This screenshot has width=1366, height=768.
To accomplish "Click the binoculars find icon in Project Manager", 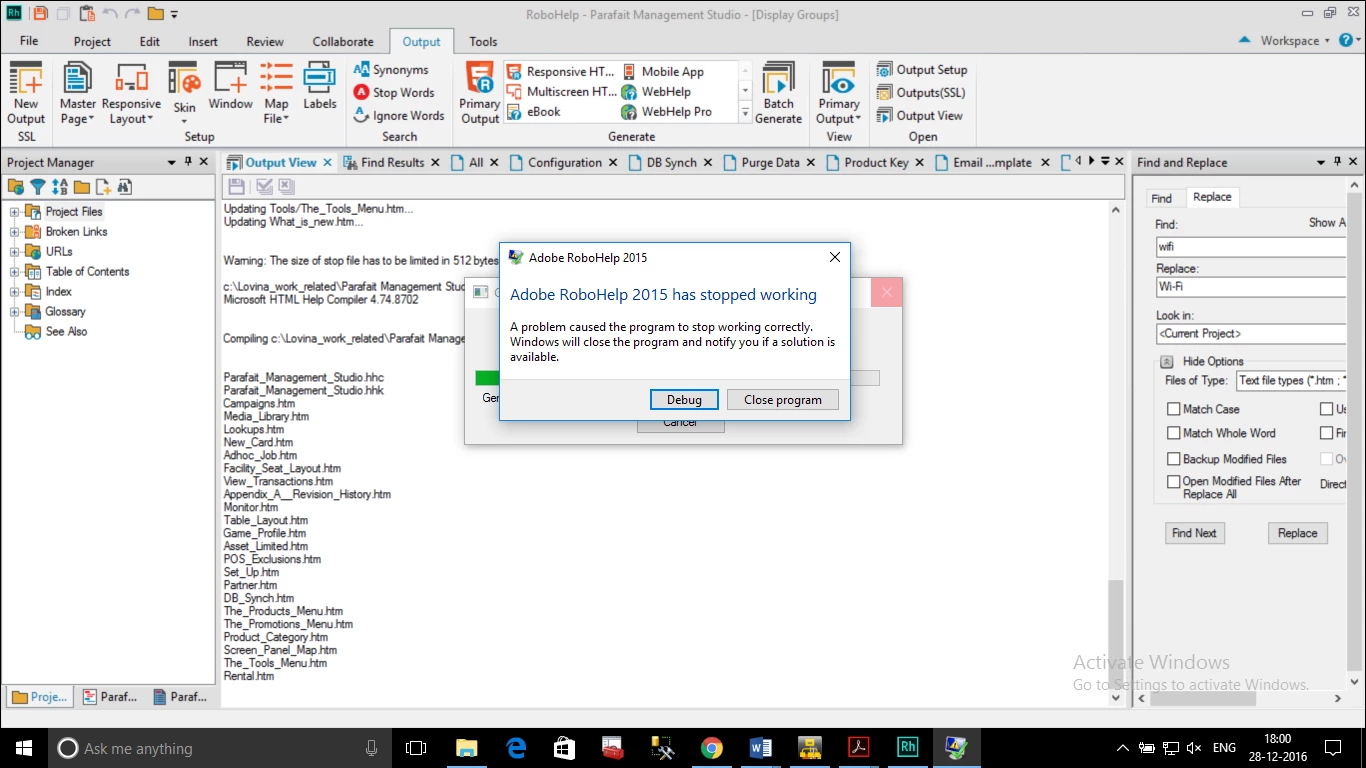I will coord(124,187).
